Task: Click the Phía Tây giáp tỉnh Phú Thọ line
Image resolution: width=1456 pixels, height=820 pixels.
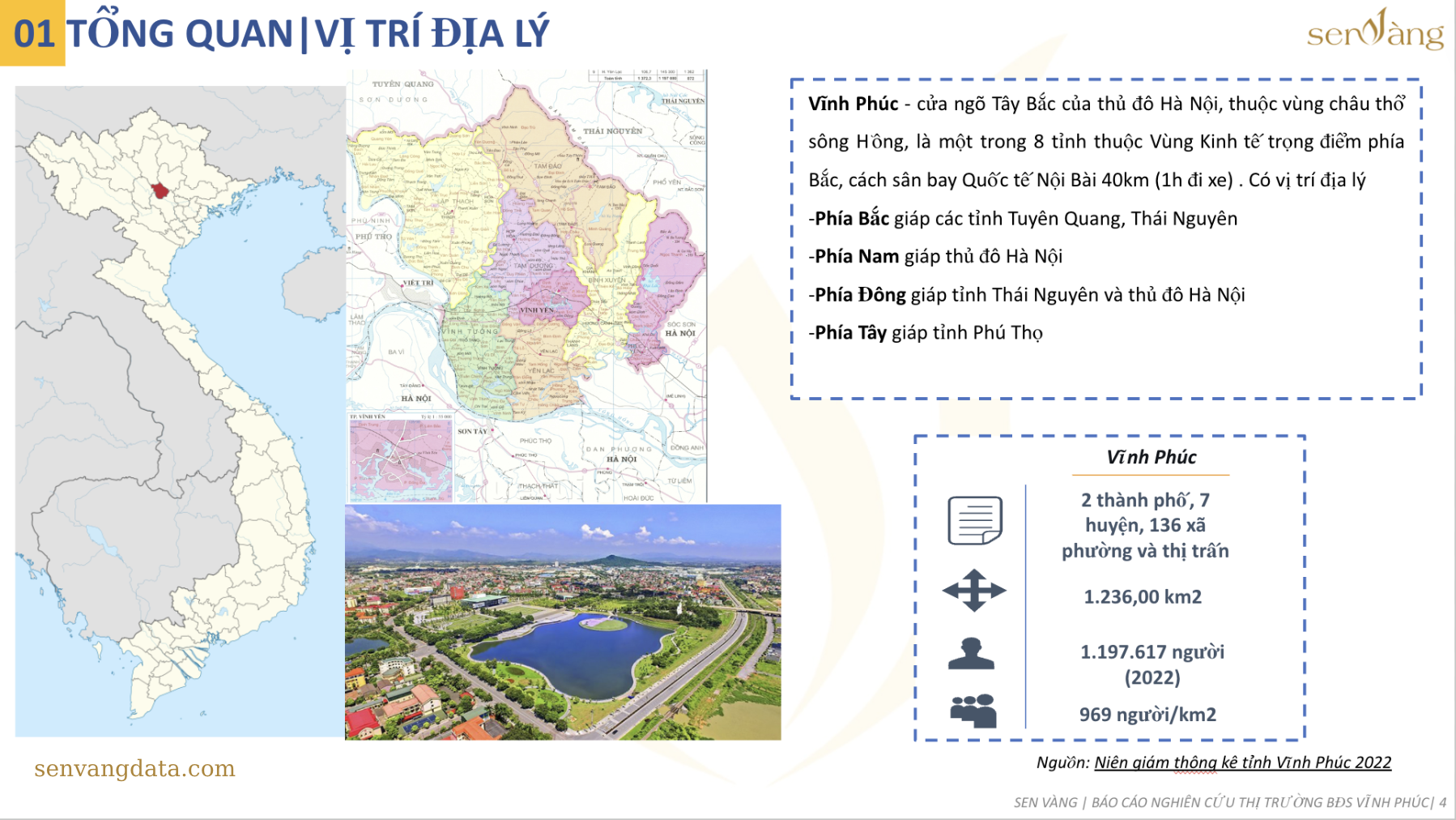Action: pyautogui.click(x=926, y=332)
